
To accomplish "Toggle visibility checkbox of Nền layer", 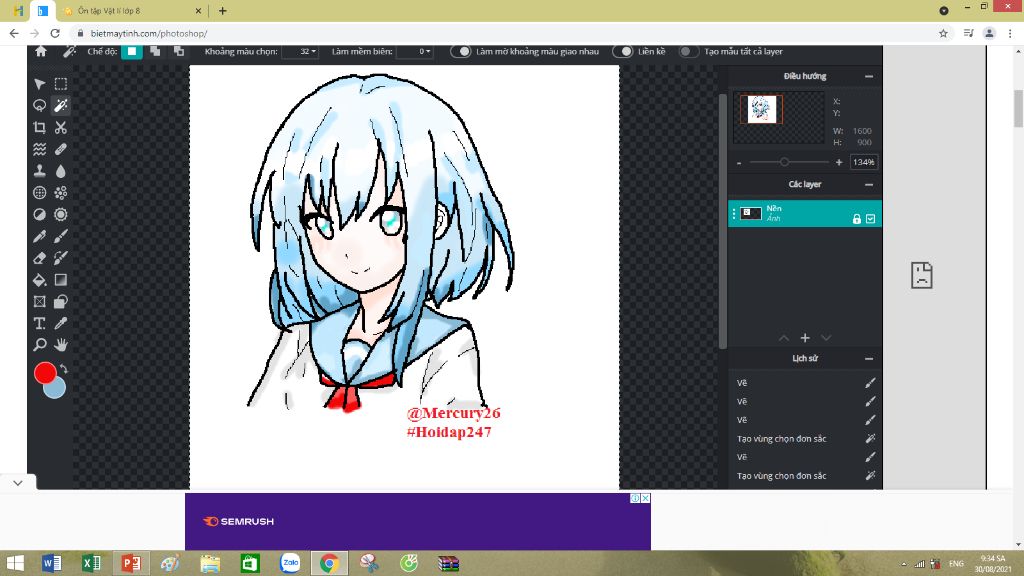I will [871, 219].
